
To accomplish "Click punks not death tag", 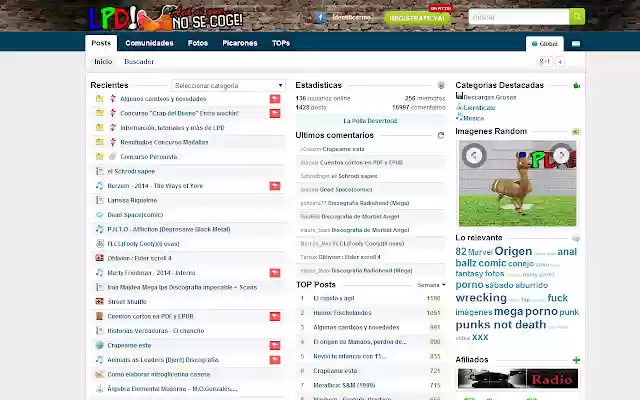I will click(x=501, y=324).
